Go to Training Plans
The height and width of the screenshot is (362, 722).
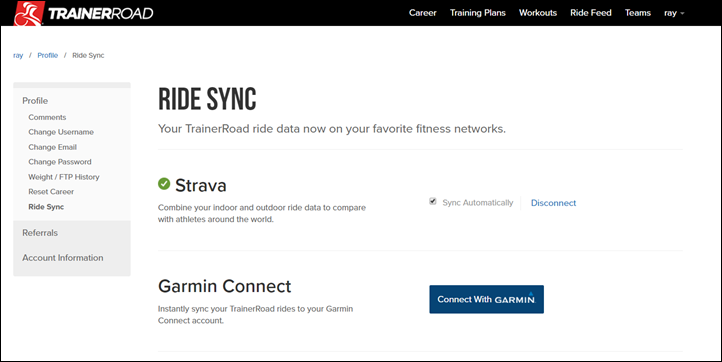477,13
